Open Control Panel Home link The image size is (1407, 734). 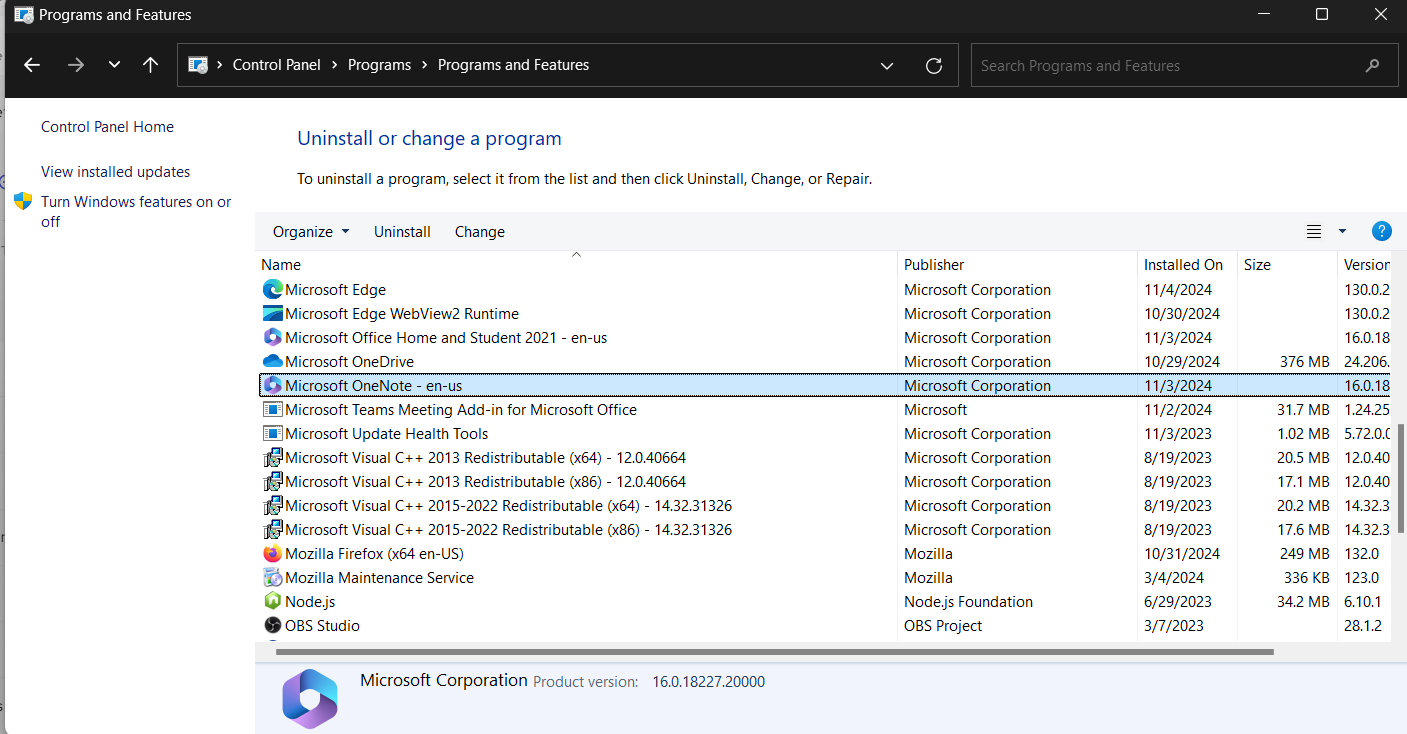(x=107, y=127)
